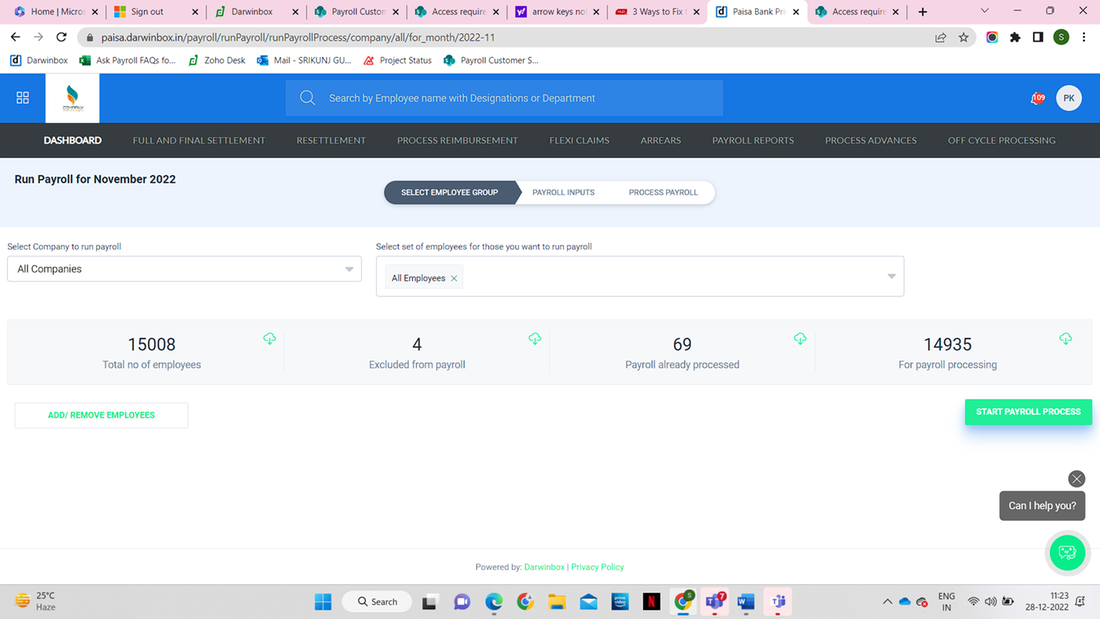Screen dimensions: 1100x619
Task: Open the PK profile avatar menu
Action: pyautogui.click(x=1069, y=98)
